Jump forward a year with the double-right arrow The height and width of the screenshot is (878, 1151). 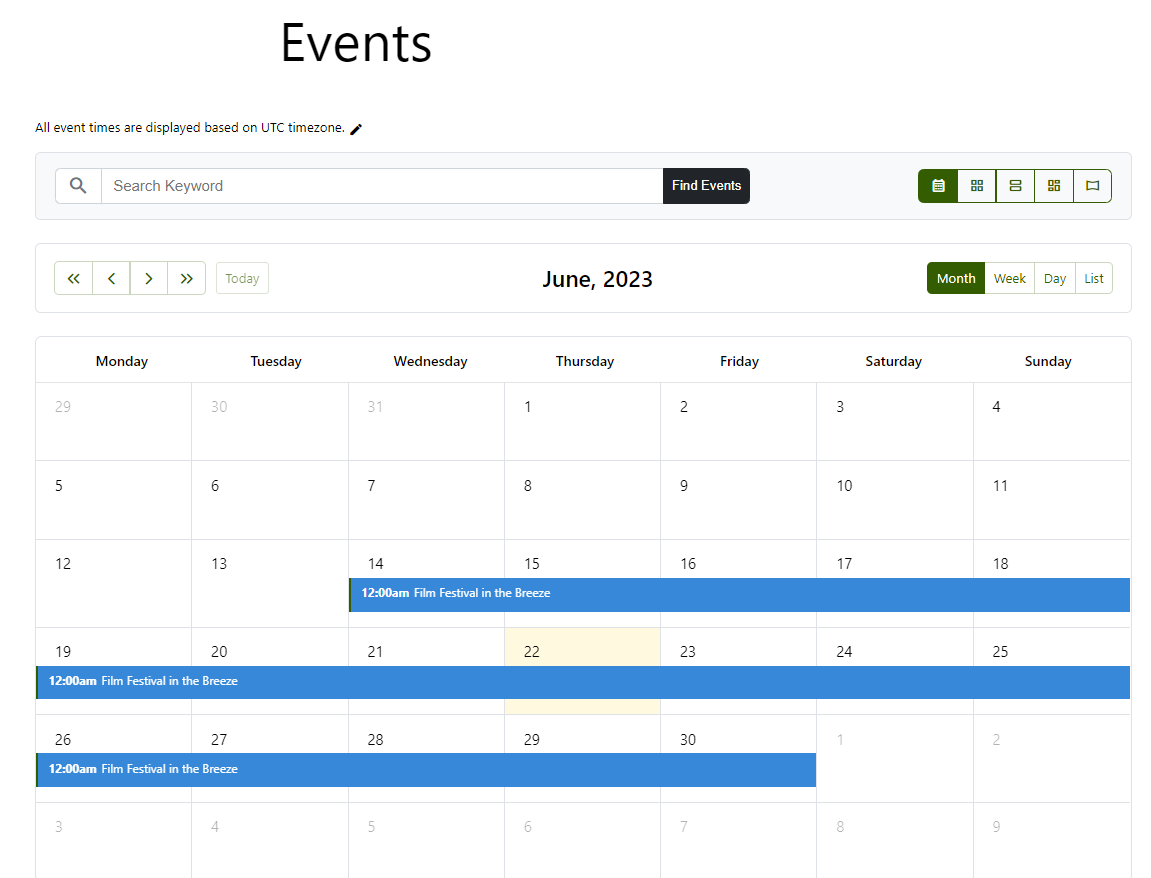pyautogui.click(x=186, y=278)
